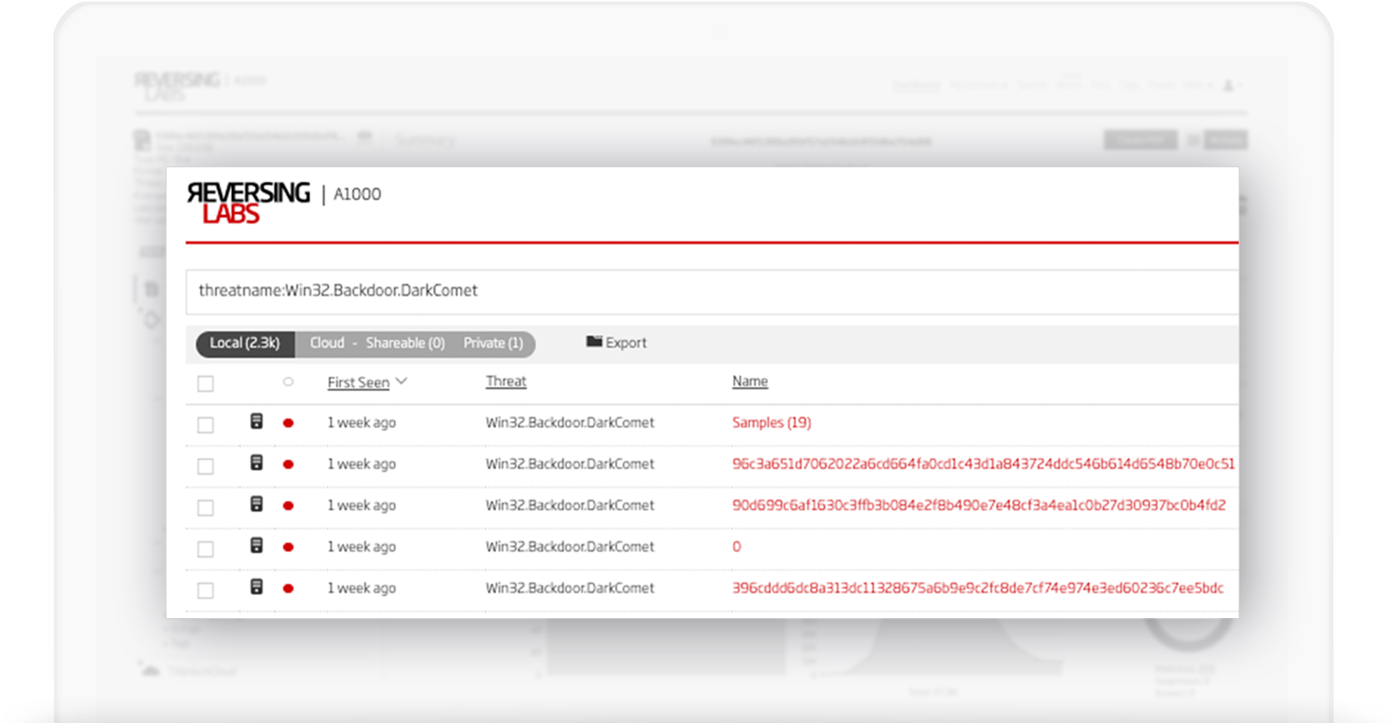This screenshot has height=723, width=1400.
Task: Click Win32.Backdoor.DarkComet threat in '0' row
Action: 570,547
